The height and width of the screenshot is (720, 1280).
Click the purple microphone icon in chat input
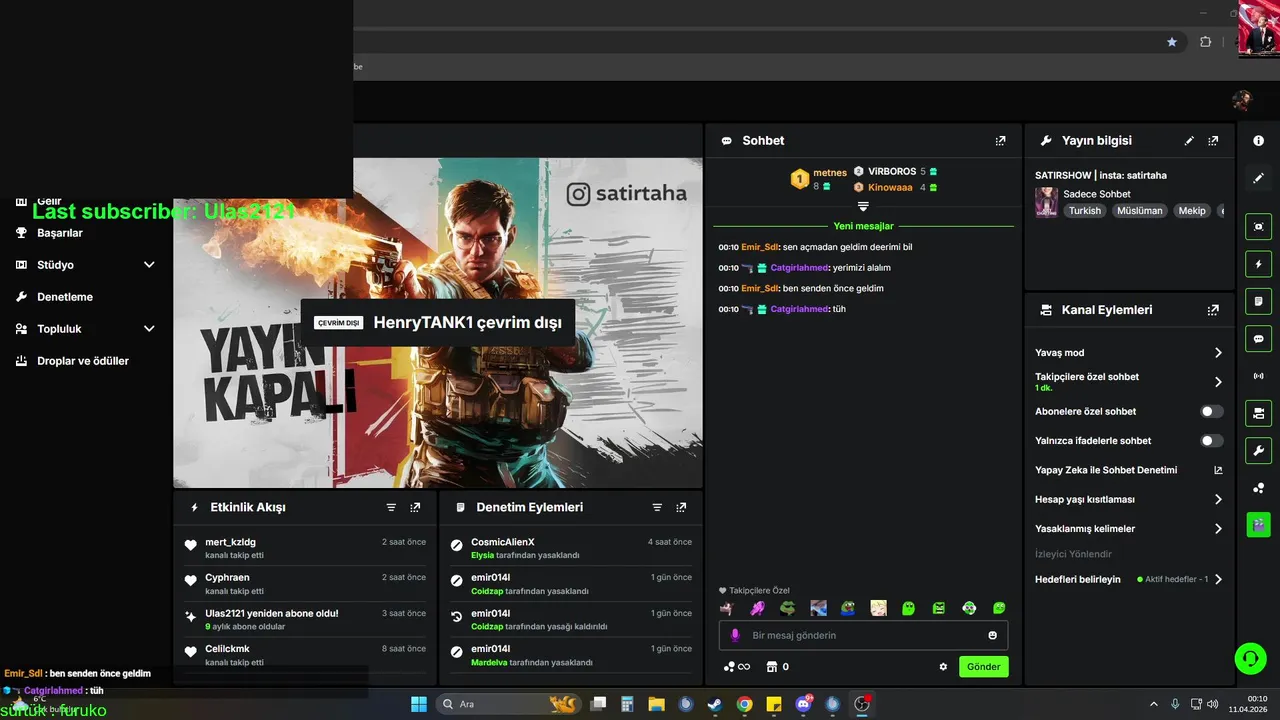(735, 635)
